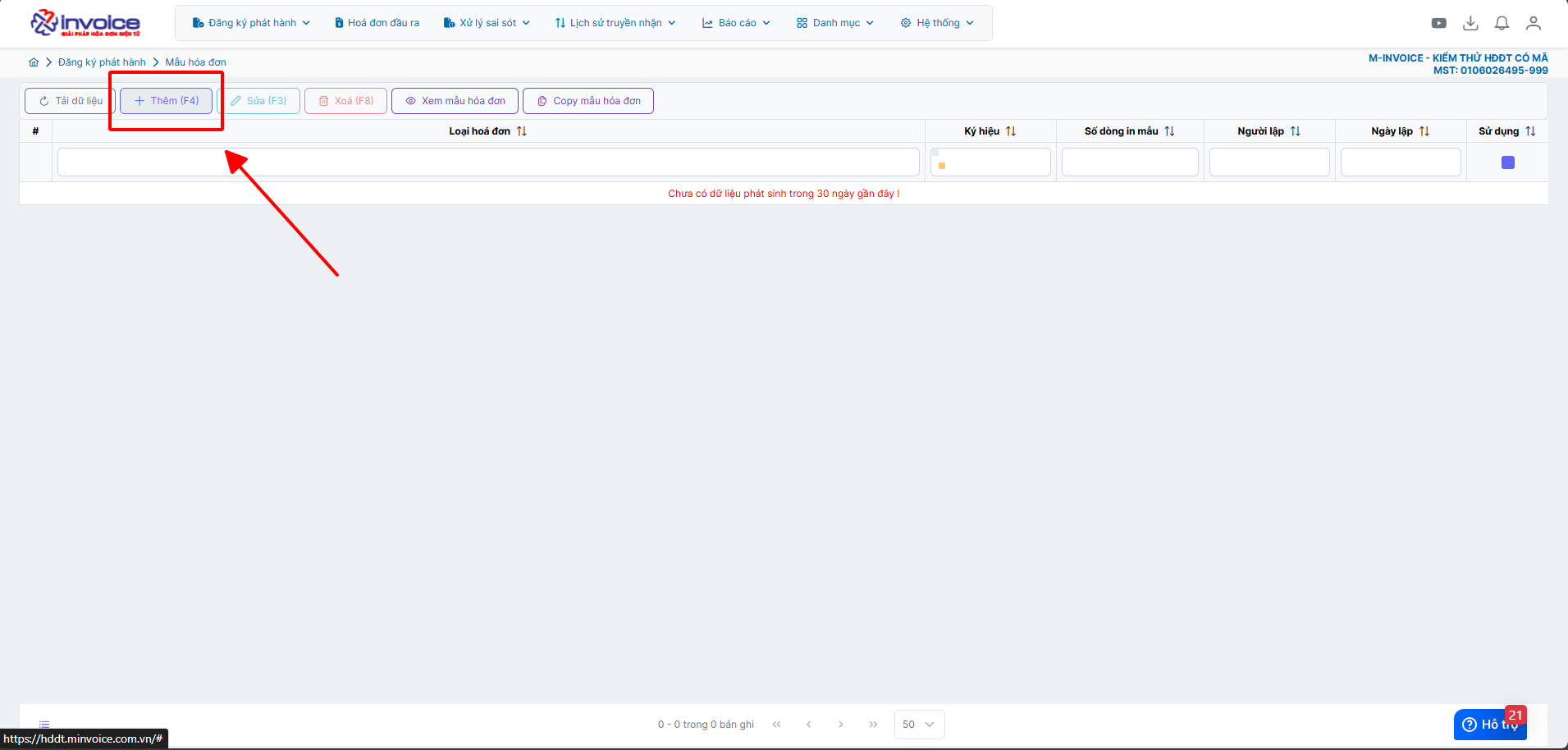Open the notifications bell
Image resolution: width=1568 pixels, height=750 pixels.
pyautogui.click(x=1502, y=23)
